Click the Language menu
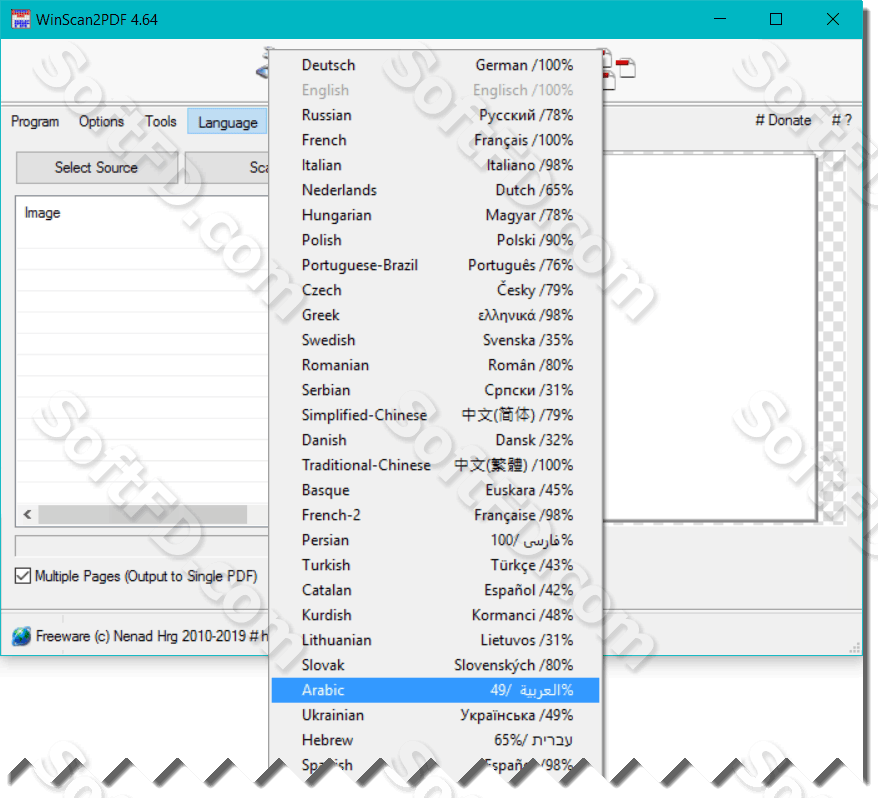Viewport: 878px width, 798px height. pyautogui.click(x=227, y=122)
